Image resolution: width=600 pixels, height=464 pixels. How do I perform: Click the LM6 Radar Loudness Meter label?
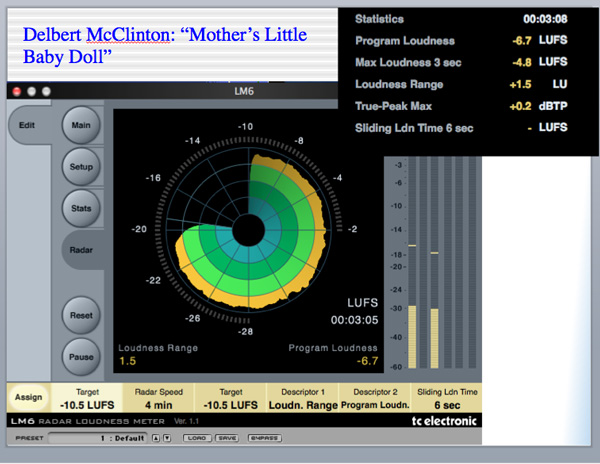click(x=88, y=421)
